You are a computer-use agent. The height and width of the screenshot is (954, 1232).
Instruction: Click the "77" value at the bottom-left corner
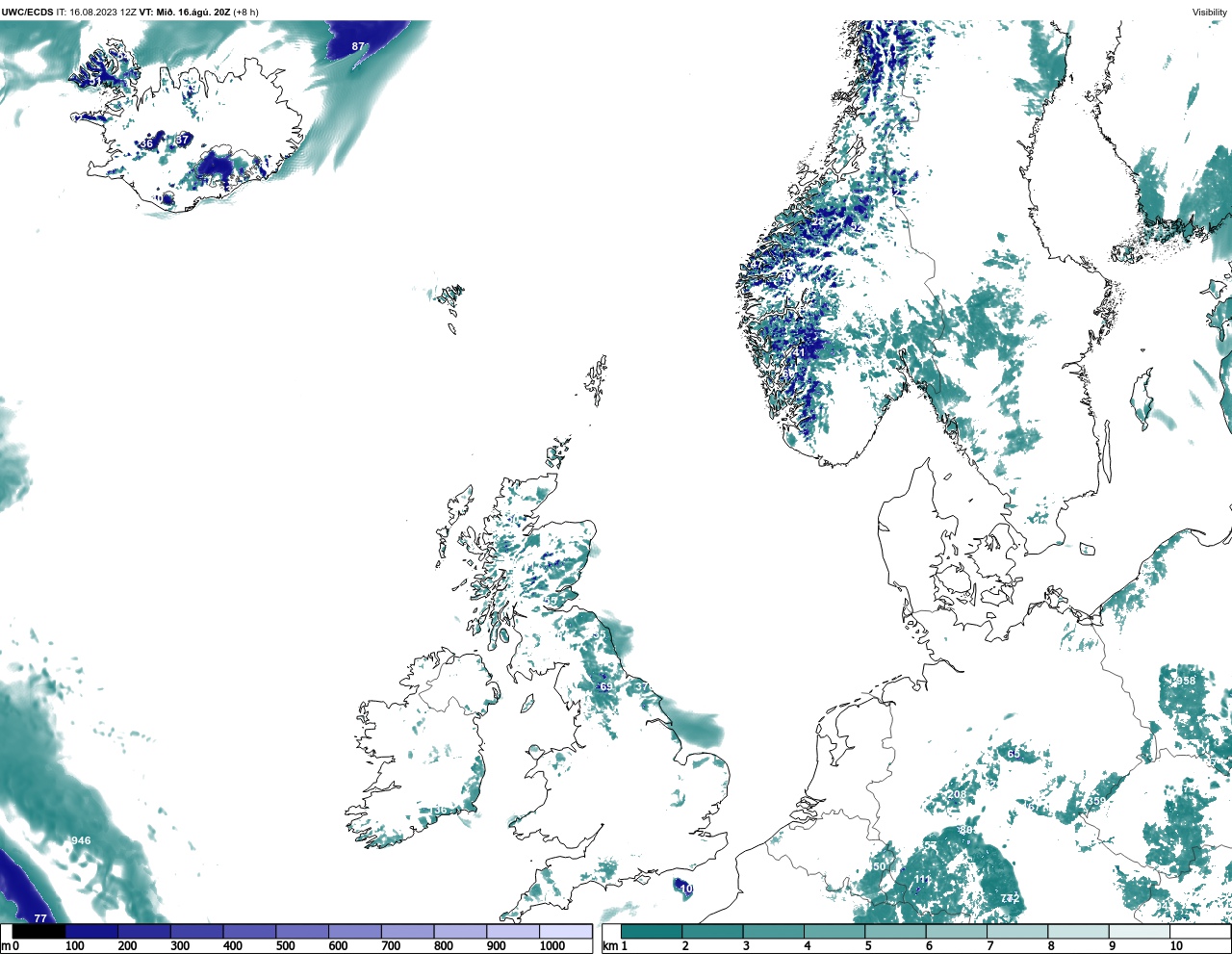coord(40,919)
